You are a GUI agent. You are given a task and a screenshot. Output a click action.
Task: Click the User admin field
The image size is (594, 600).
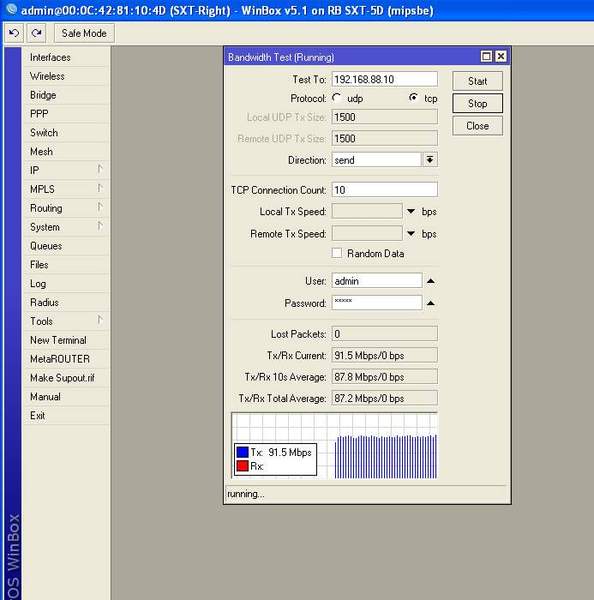click(x=377, y=280)
